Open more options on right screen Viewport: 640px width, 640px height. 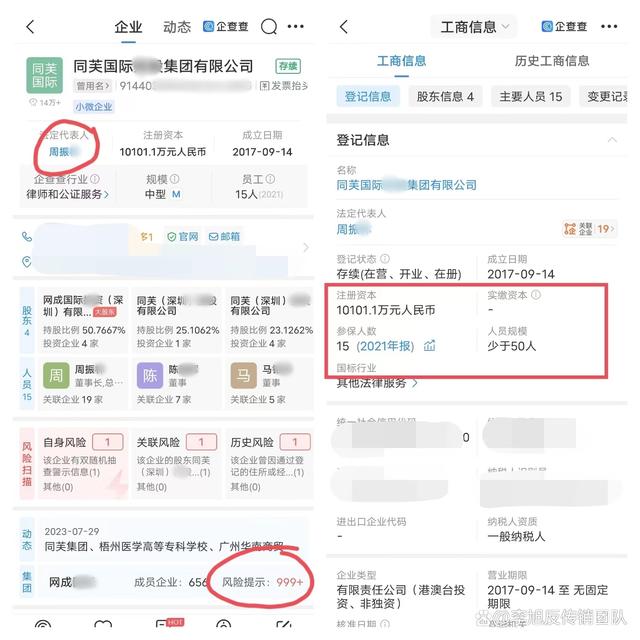(x=609, y=27)
